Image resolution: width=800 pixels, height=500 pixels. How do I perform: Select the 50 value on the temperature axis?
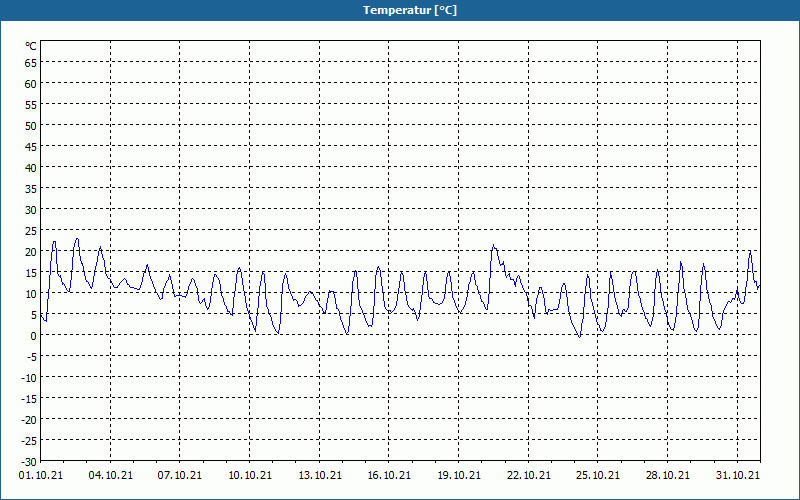point(31,126)
